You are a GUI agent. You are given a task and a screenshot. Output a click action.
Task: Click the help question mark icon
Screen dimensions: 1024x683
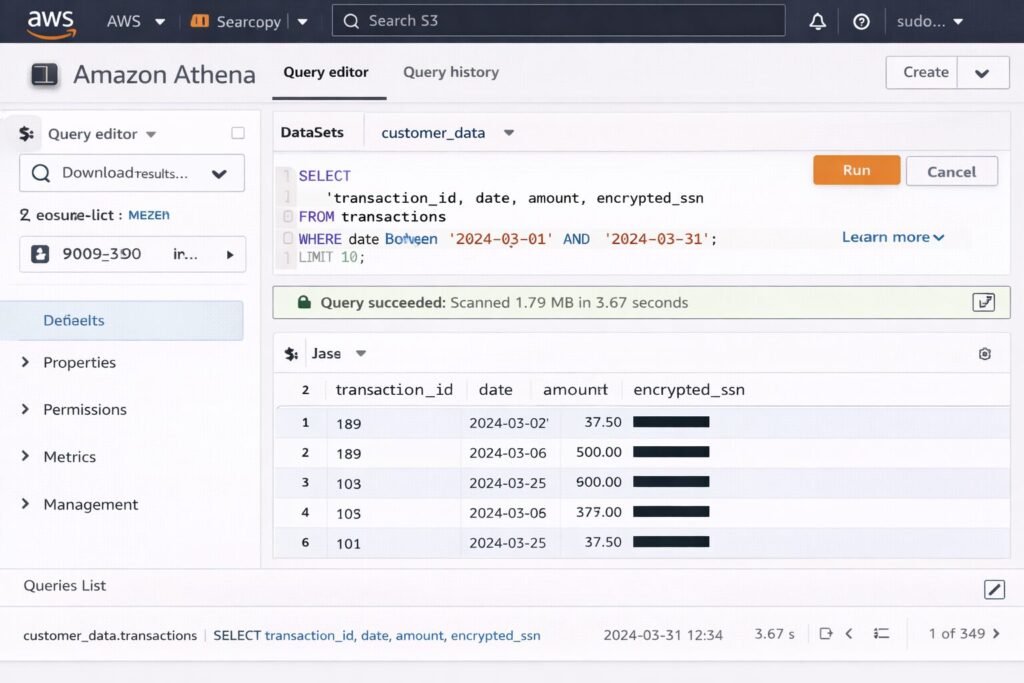861,22
